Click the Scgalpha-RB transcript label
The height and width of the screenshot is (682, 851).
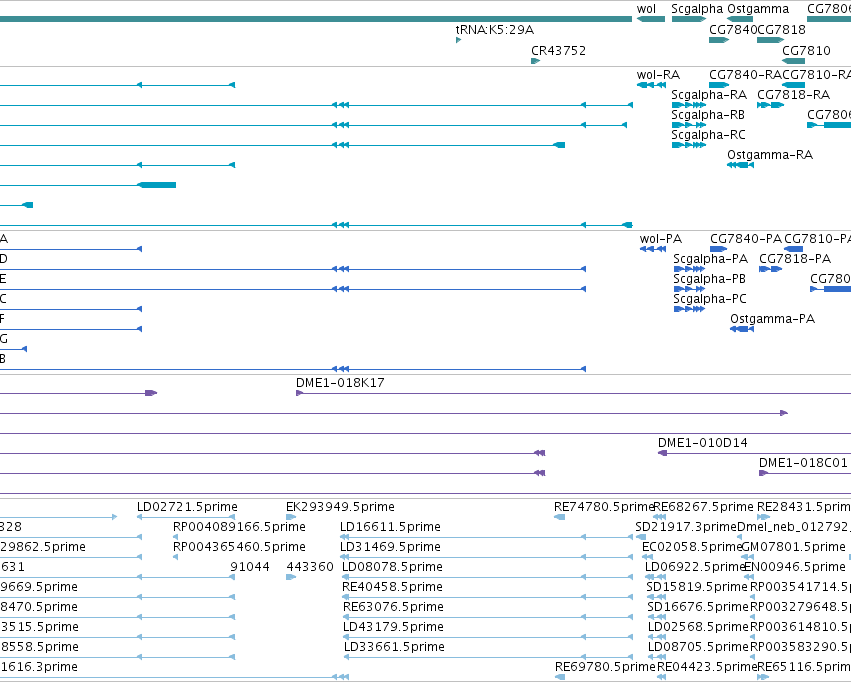[708, 115]
